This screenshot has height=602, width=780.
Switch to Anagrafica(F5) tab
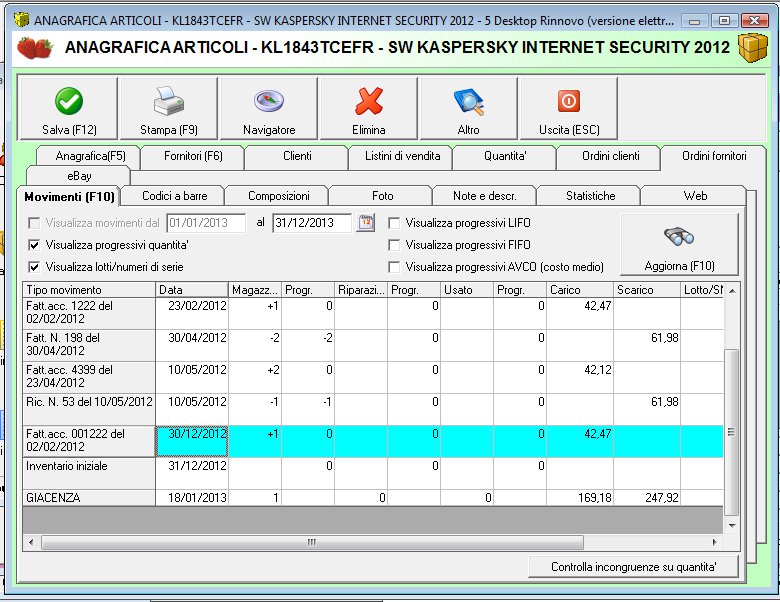90,156
